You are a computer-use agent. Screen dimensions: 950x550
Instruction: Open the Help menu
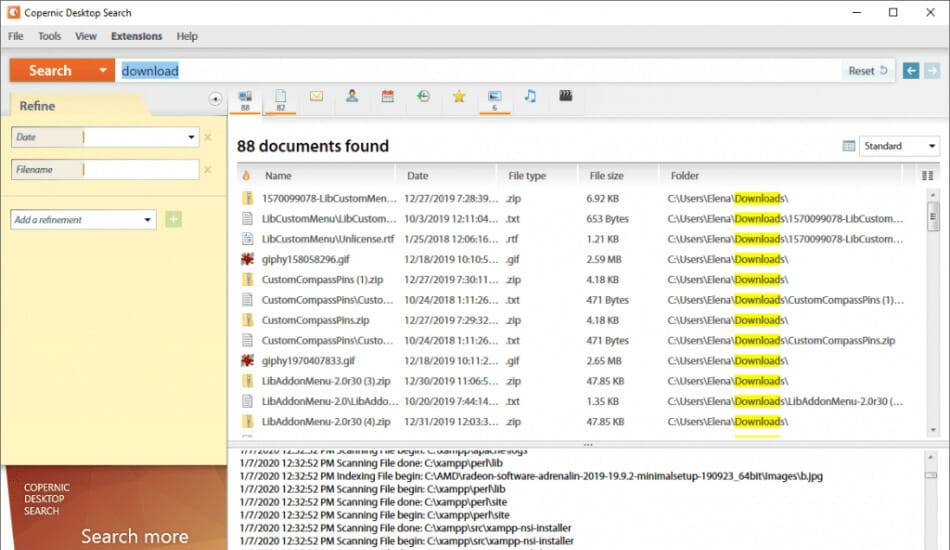pyautogui.click(x=187, y=36)
